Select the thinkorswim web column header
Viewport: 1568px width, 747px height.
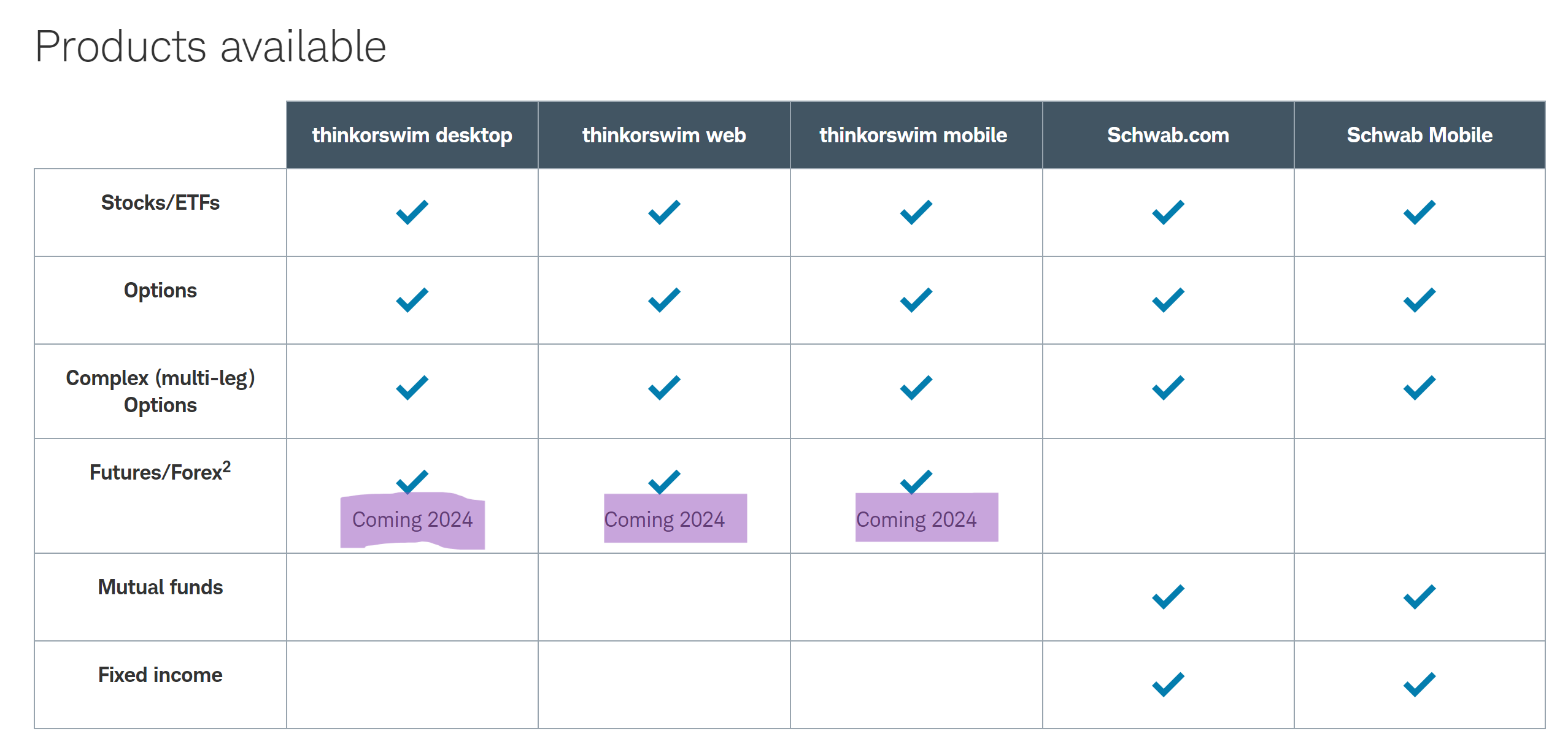[664, 135]
